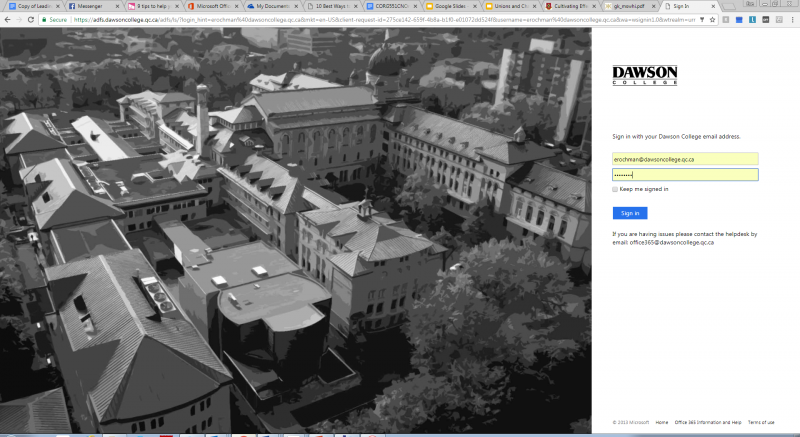800x437 pixels.
Task: Click the light gray extension icon before the menu
Action: click(779, 19)
